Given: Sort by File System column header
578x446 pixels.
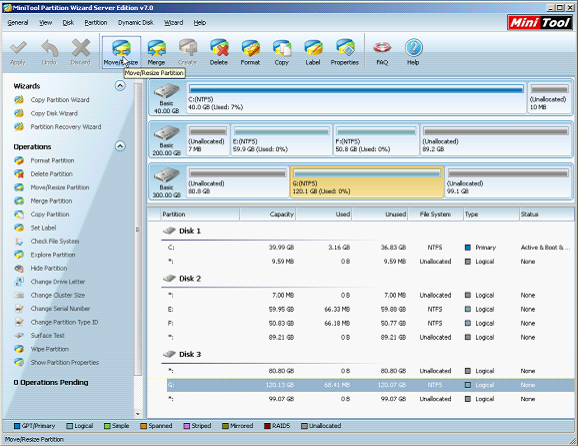Looking at the screenshot, I should (435, 214).
